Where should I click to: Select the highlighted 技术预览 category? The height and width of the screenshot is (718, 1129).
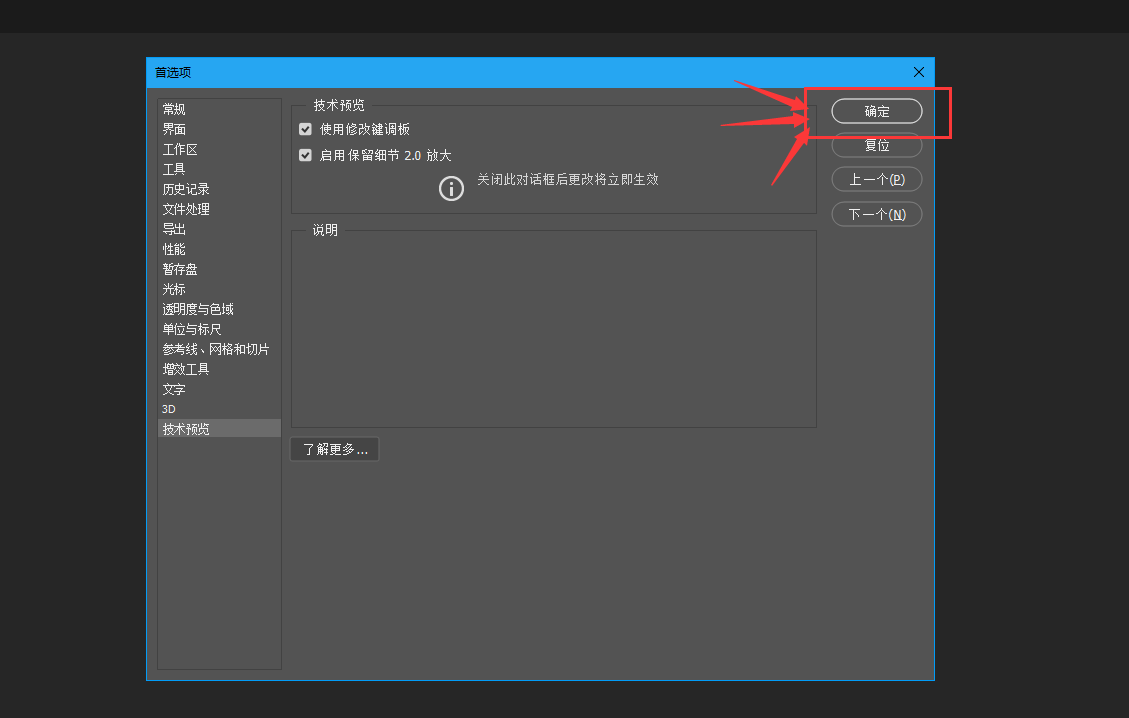point(219,428)
